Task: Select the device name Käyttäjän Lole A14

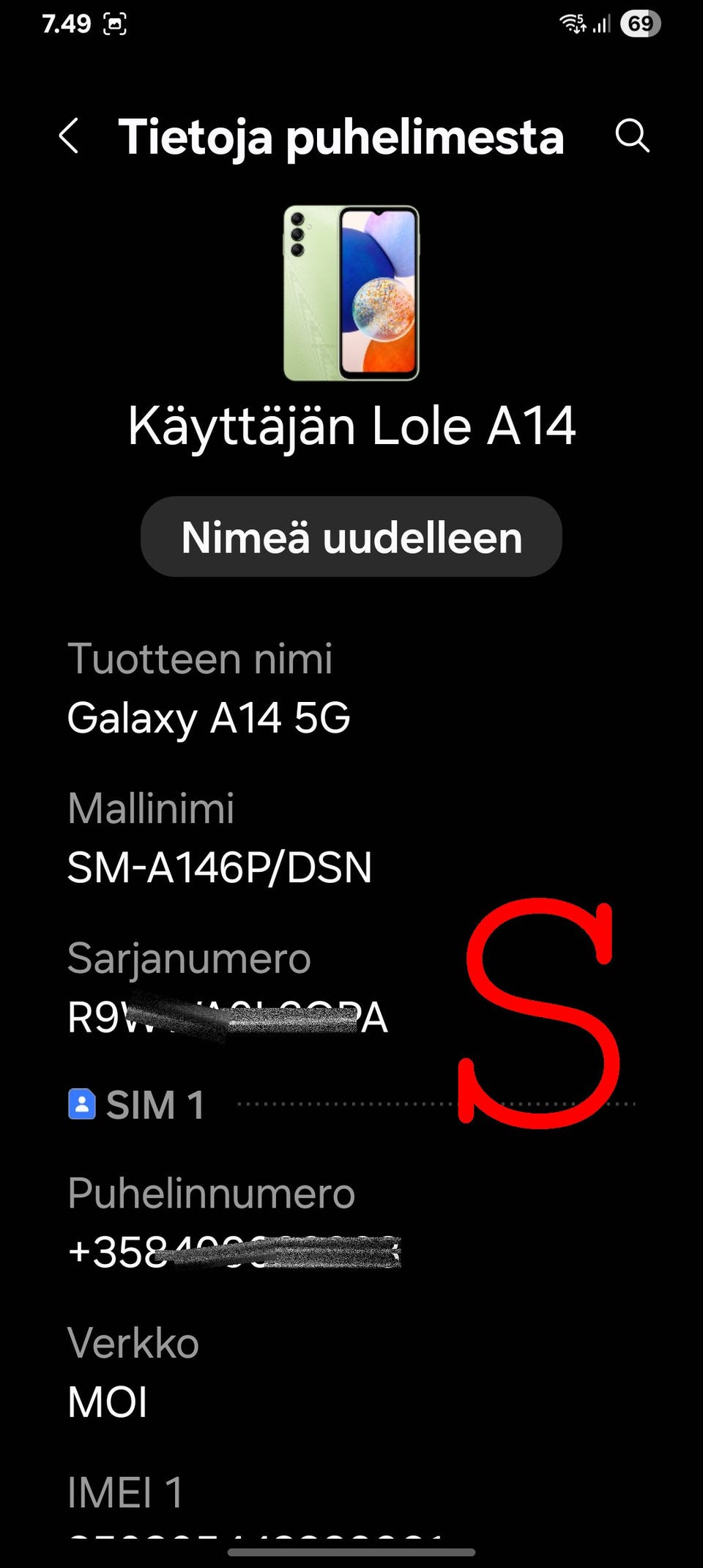Action: coord(351,426)
